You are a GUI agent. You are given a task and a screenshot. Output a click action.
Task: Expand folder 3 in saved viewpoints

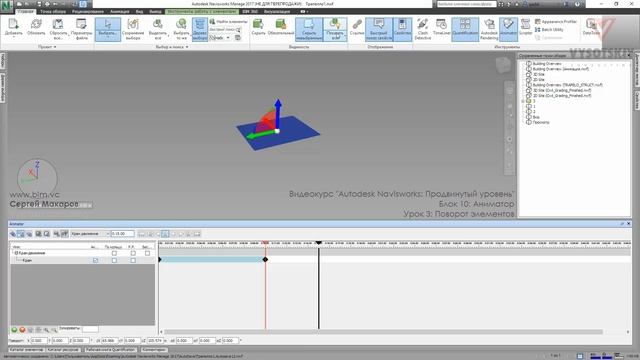point(523,101)
